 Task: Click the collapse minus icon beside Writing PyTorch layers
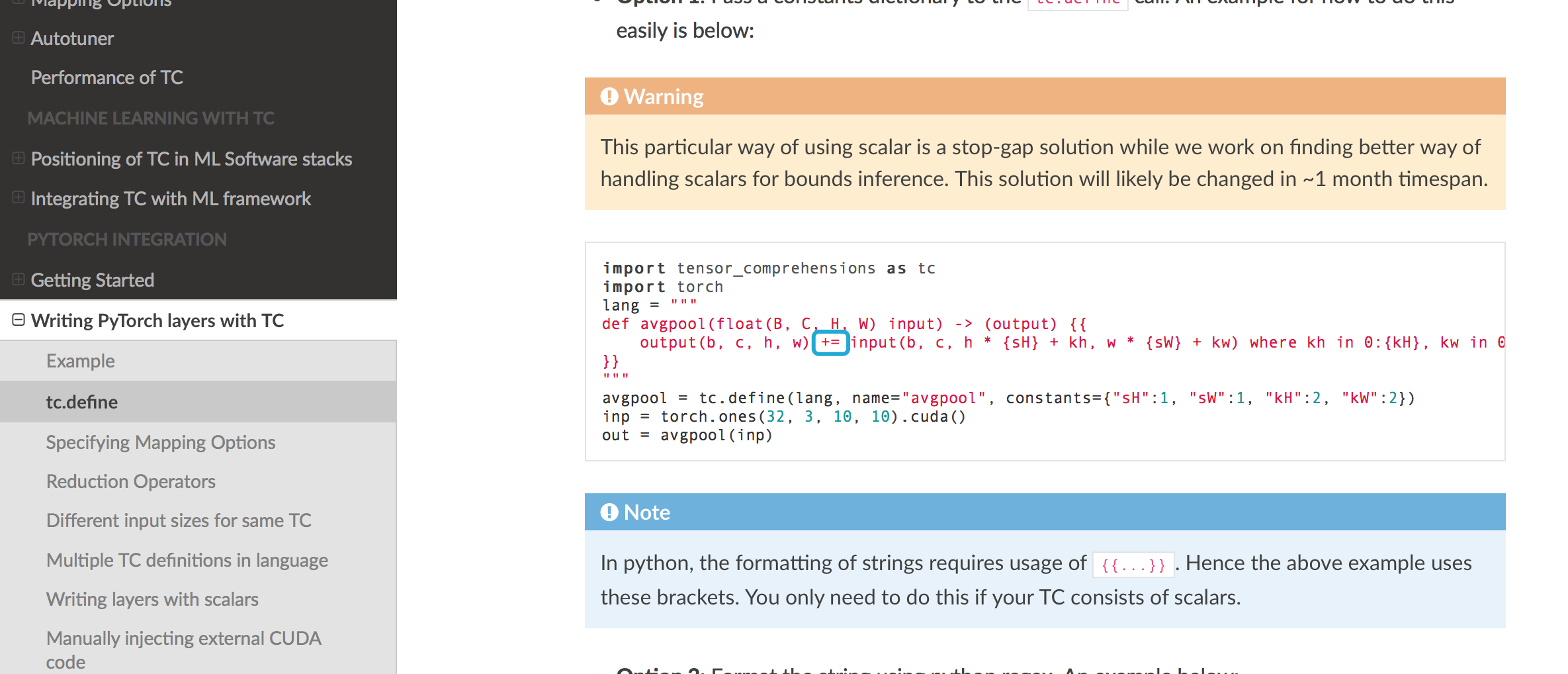point(19,319)
